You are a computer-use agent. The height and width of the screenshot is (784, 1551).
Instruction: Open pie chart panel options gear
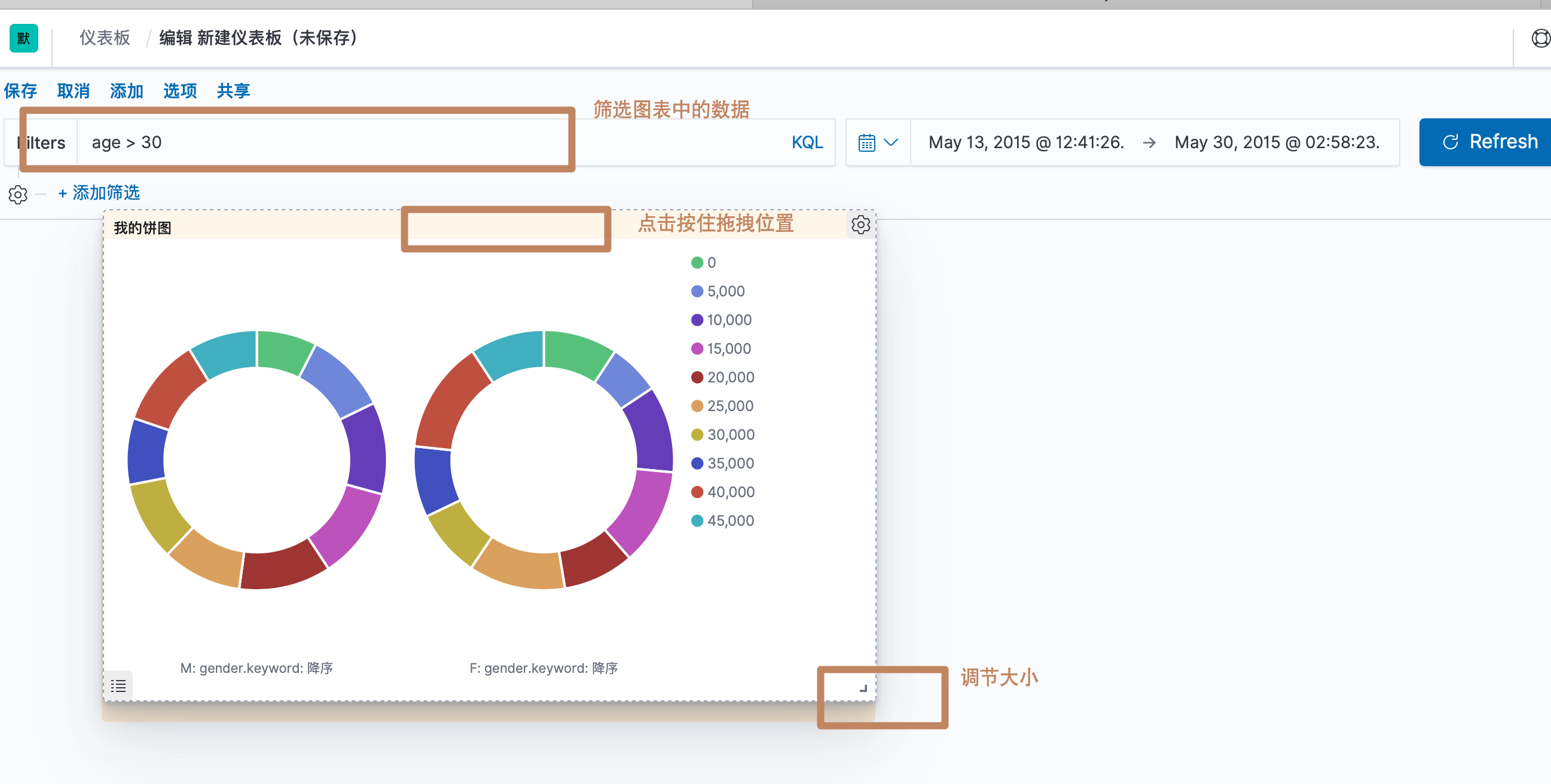(860, 225)
